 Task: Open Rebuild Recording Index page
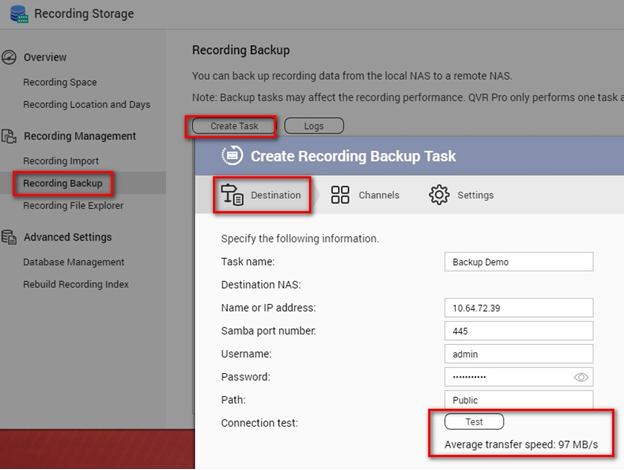pyautogui.click(x=76, y=285)
